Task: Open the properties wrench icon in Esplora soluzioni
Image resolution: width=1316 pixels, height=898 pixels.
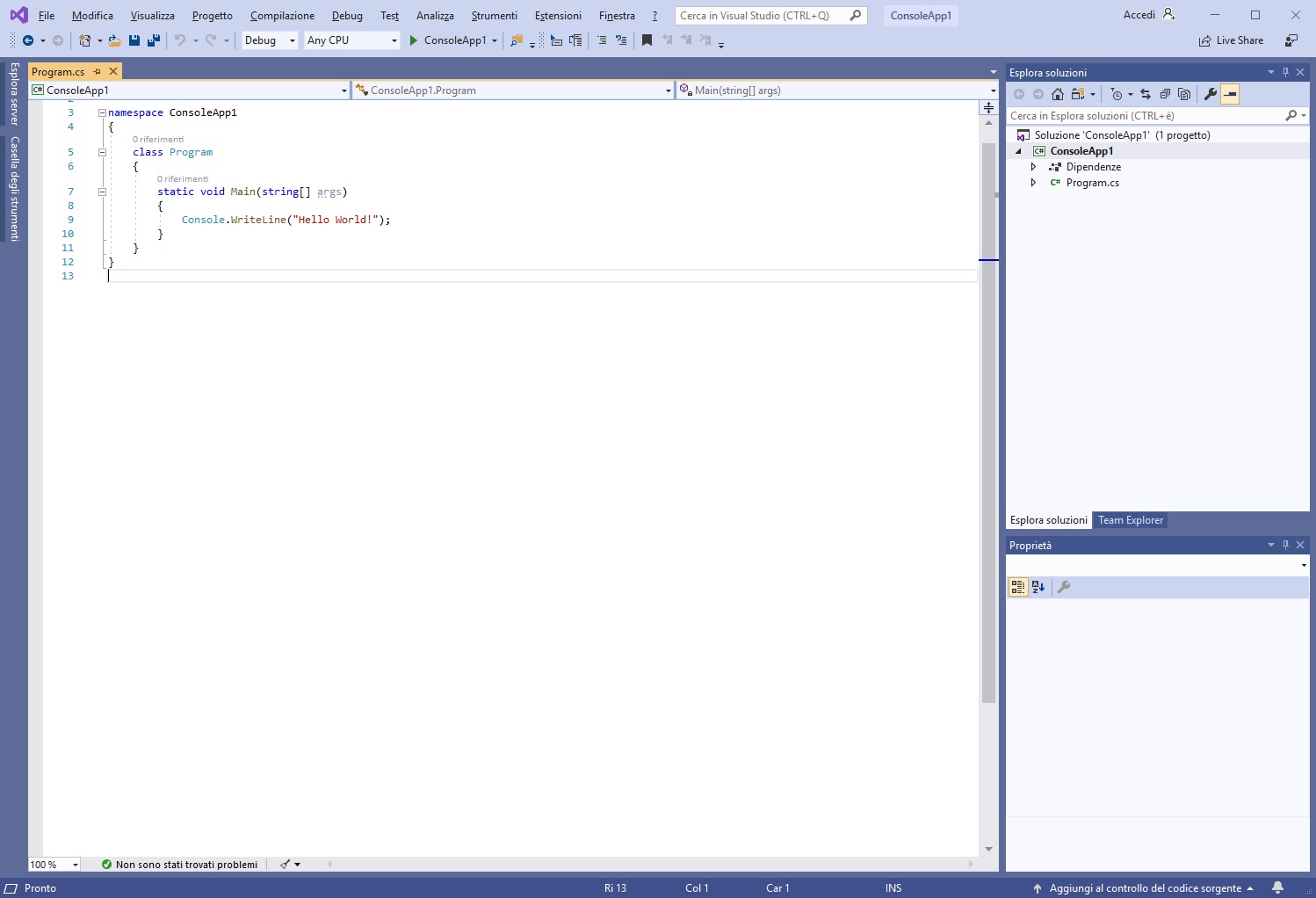Action: coord(1210,94)
